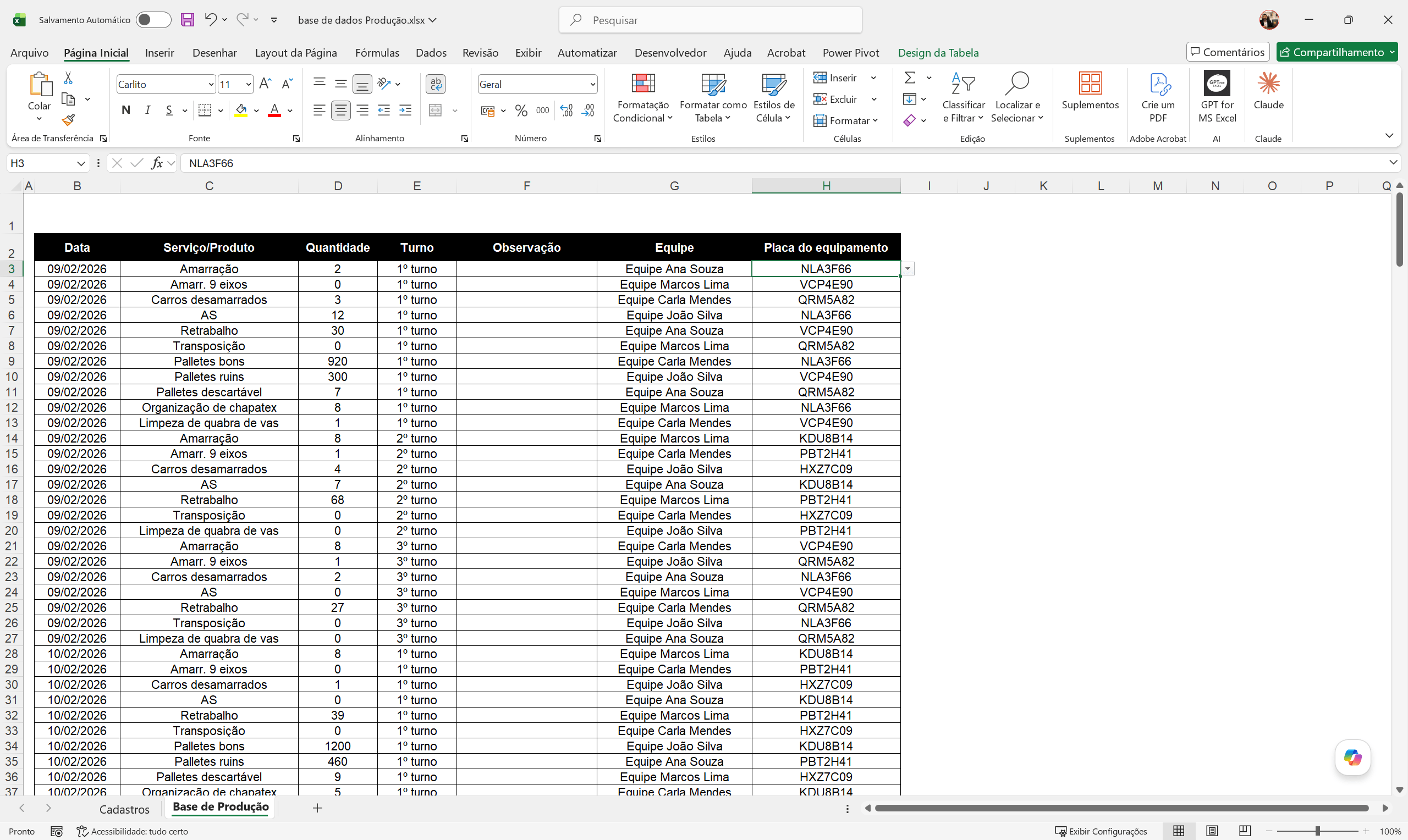The image size is (1408, 840).
Task: Increase font size with the A up icon
Action: click(265, 84)
